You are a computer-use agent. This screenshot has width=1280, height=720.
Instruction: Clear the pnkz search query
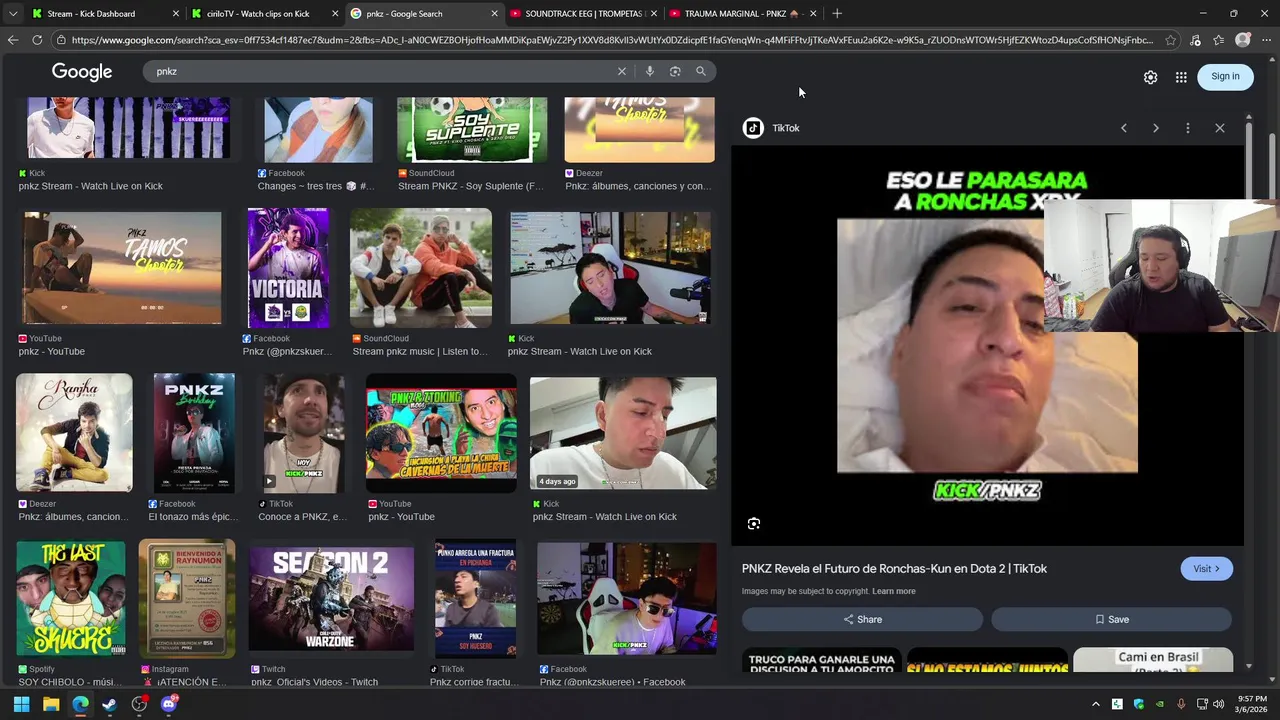(x=622, y=71)
